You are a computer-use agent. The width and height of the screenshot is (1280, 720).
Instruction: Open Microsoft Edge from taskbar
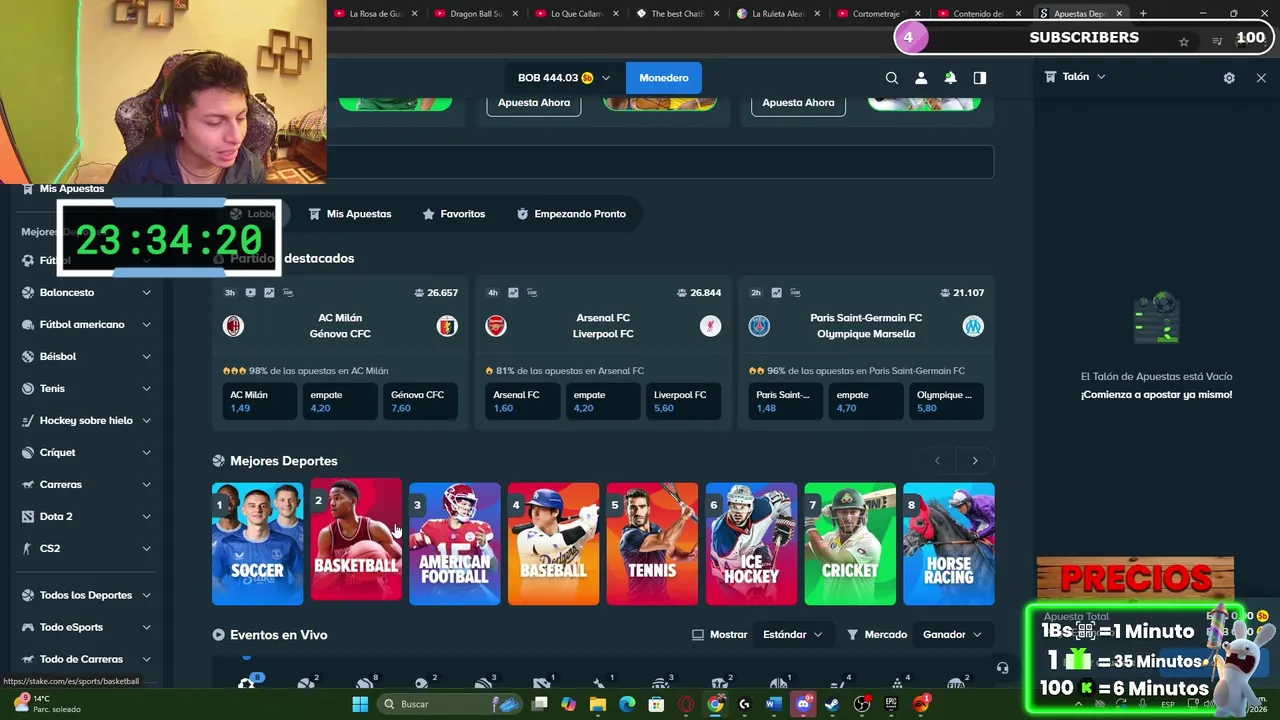pyautogui.click(x=627, y=704)
